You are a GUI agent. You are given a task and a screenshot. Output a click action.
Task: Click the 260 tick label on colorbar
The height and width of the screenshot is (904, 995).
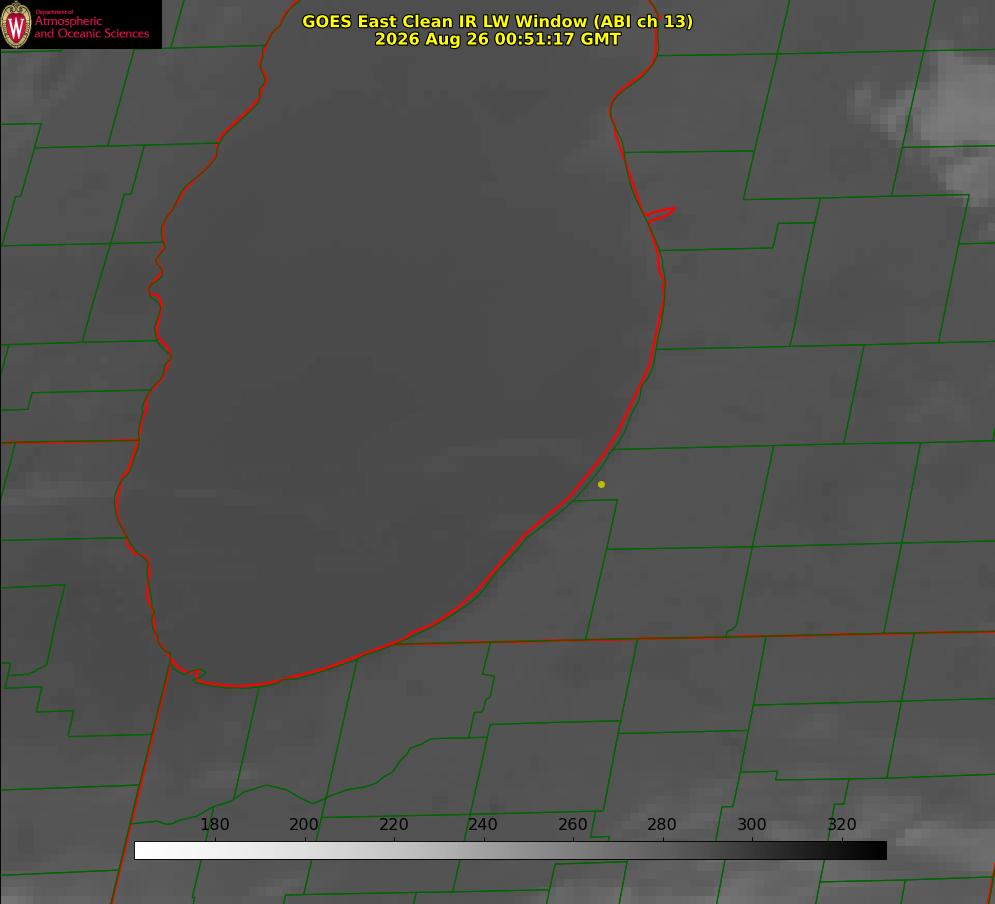click(572, 824)
